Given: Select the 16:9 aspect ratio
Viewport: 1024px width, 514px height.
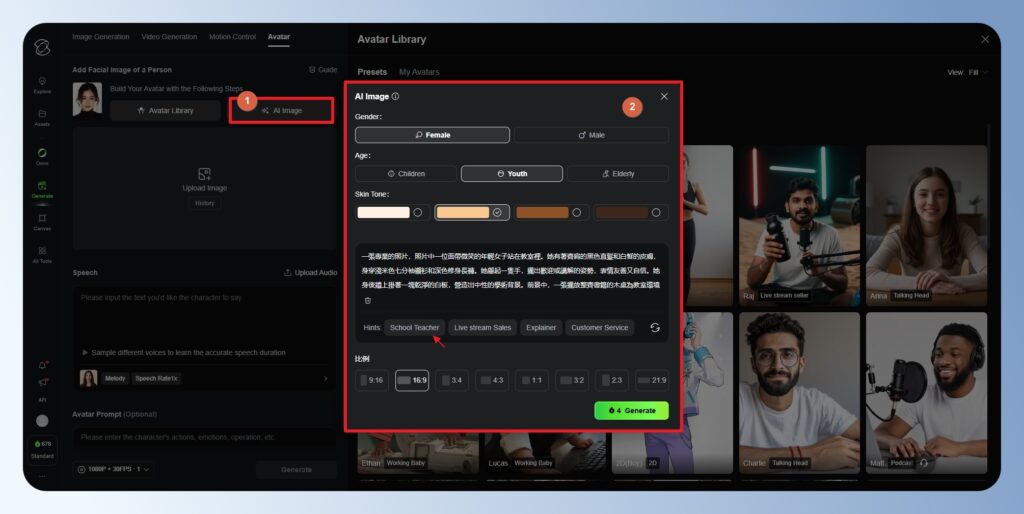Looking at the screenshot, I should (412, 380).
